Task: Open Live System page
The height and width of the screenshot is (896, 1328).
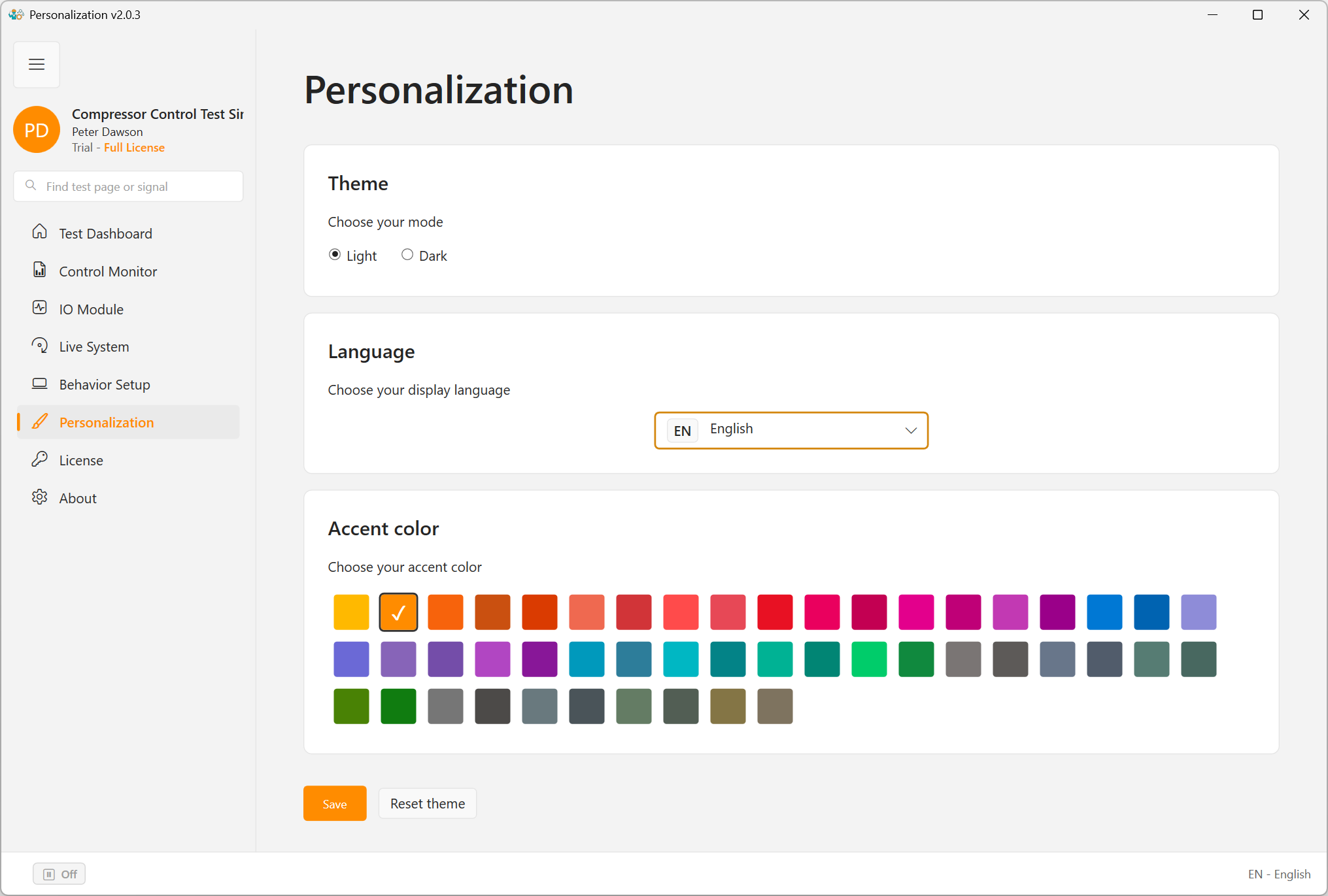Action: tap(128, 347)
